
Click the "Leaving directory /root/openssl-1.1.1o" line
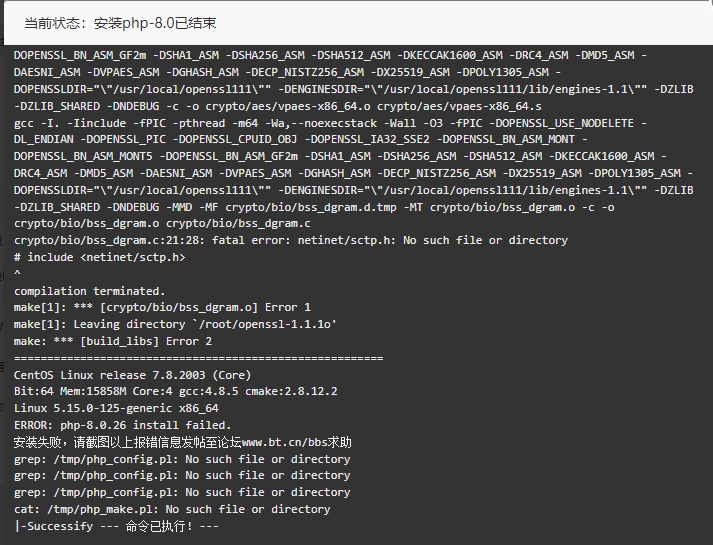(x=175, y=324)
